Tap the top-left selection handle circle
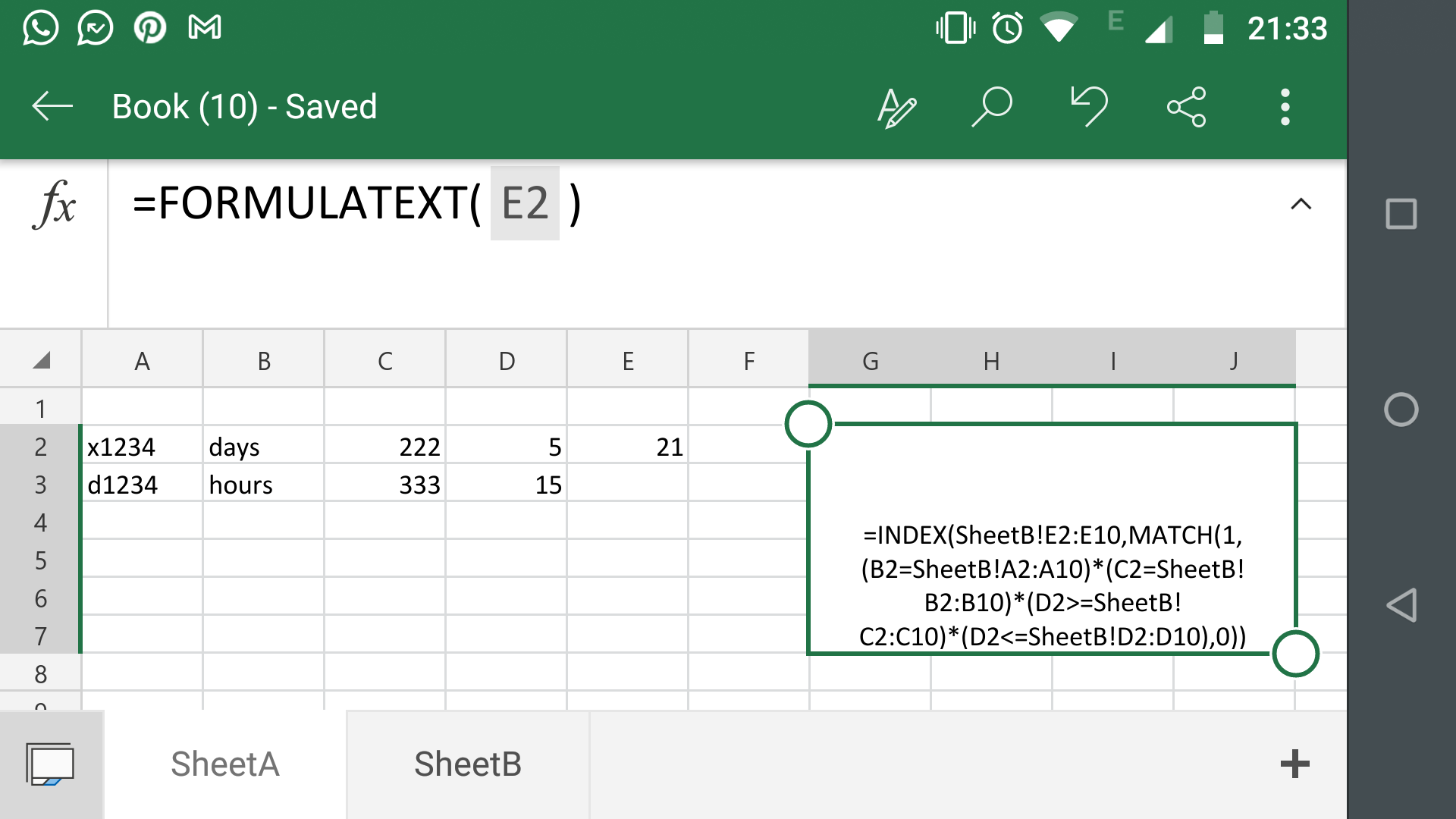The height and width of the screenshot is (819, 1456). point(808,424)
